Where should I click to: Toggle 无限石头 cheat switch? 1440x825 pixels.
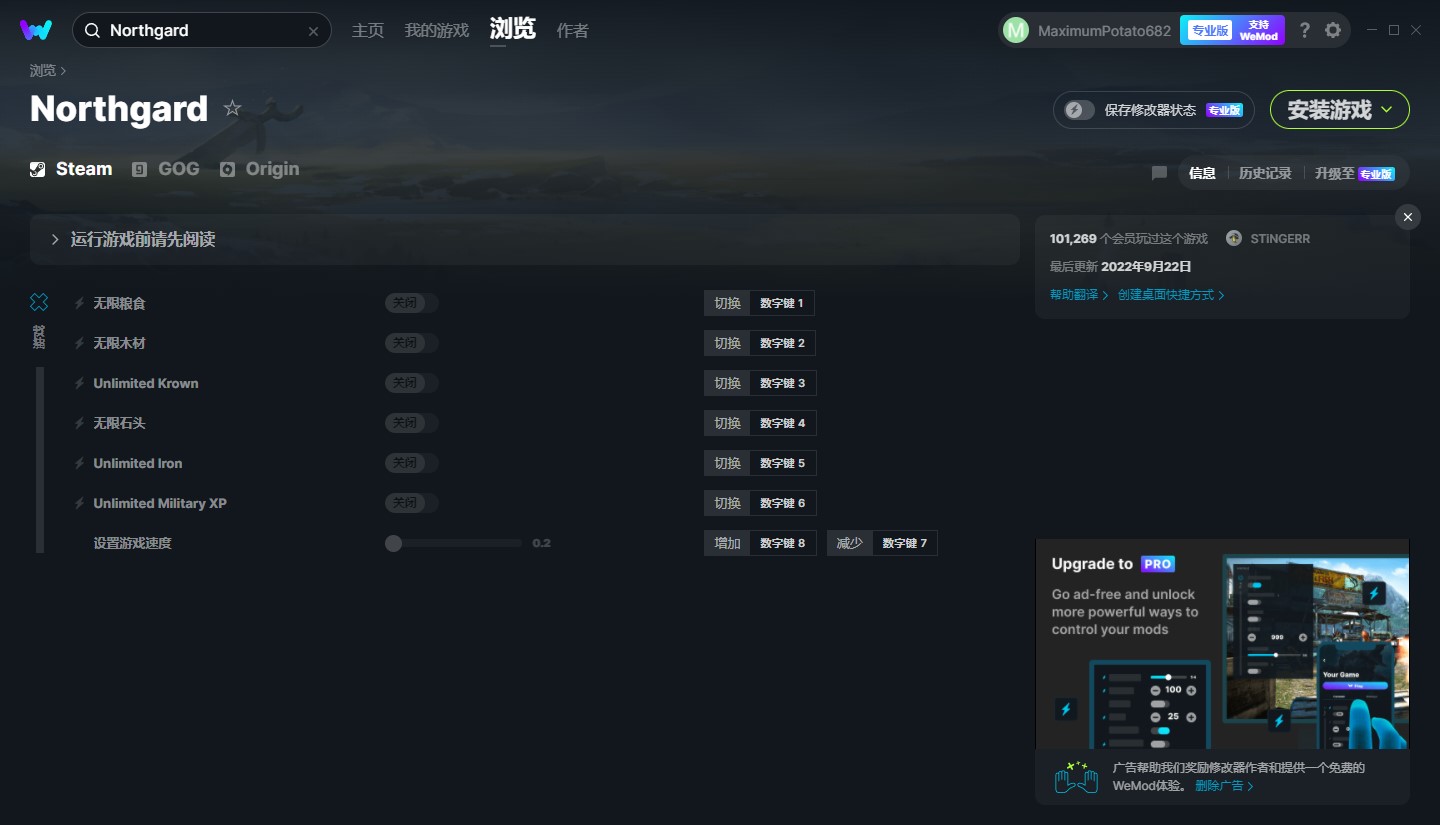[411, 423]
